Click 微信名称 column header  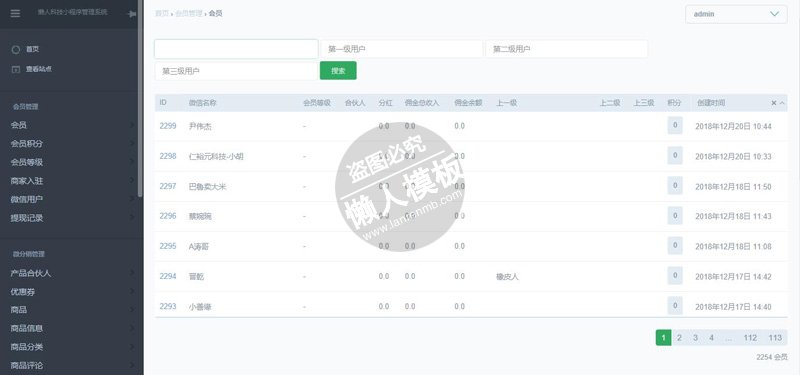tap(203, 103)
